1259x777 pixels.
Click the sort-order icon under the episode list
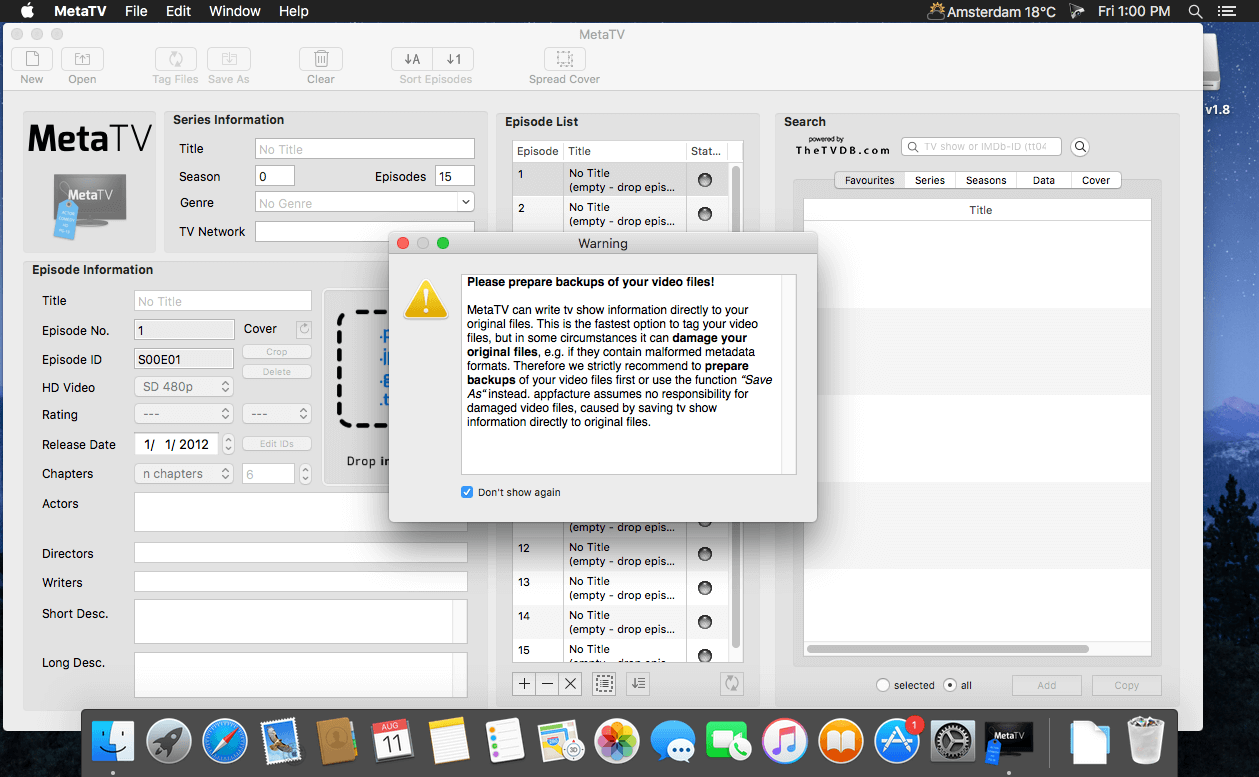click(639, 684)
